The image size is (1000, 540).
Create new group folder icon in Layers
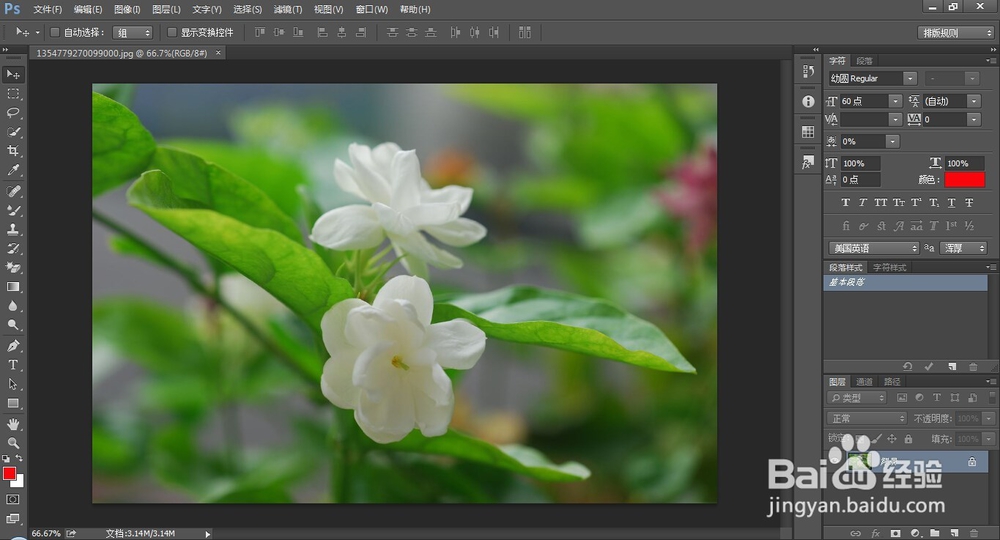point(934,533)
